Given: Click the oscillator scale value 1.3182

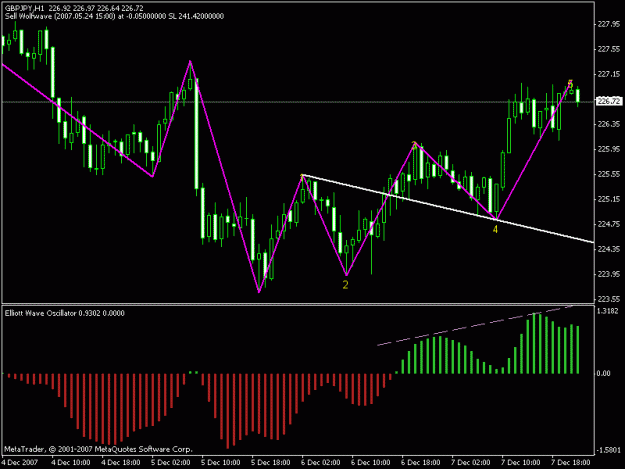Looking at the screenshot, I should pos(607,311).
